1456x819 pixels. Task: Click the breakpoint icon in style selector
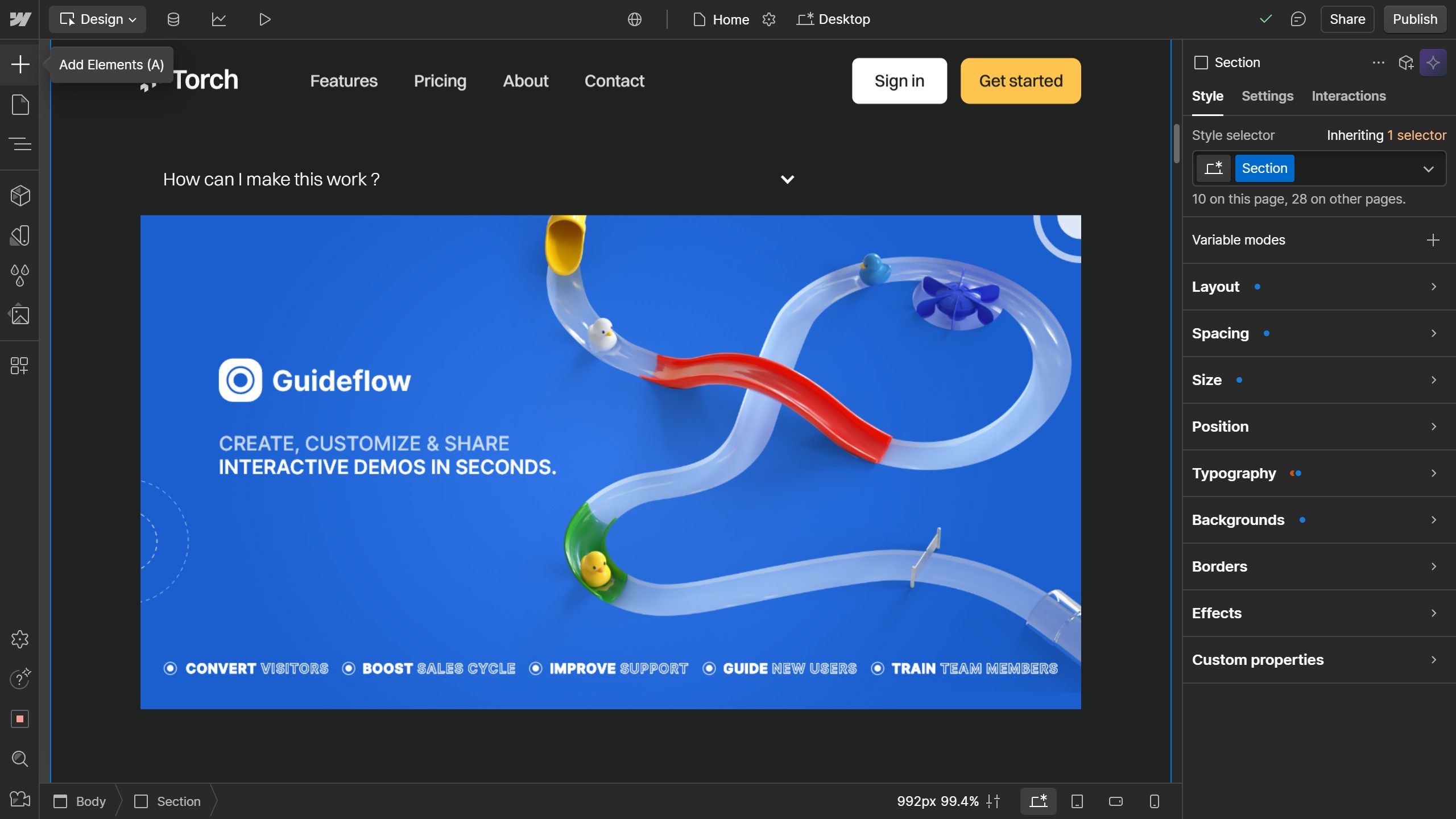coord(1214,168)
